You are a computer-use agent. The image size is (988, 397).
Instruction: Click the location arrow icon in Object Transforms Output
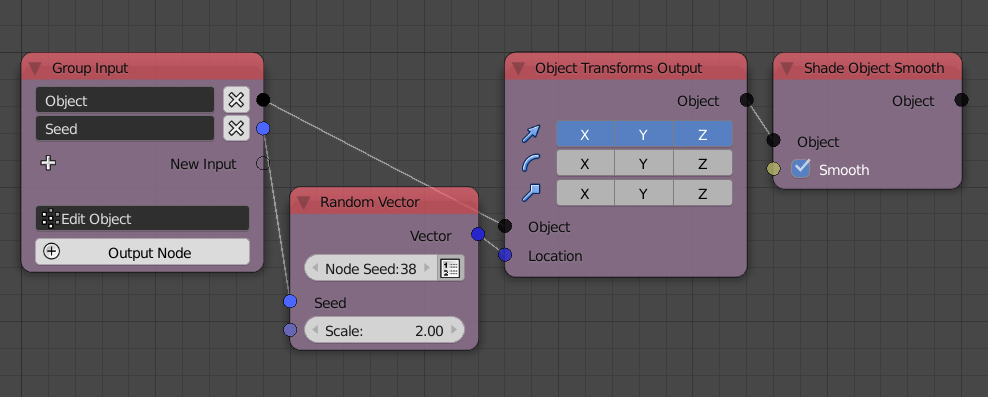[531, 134]
